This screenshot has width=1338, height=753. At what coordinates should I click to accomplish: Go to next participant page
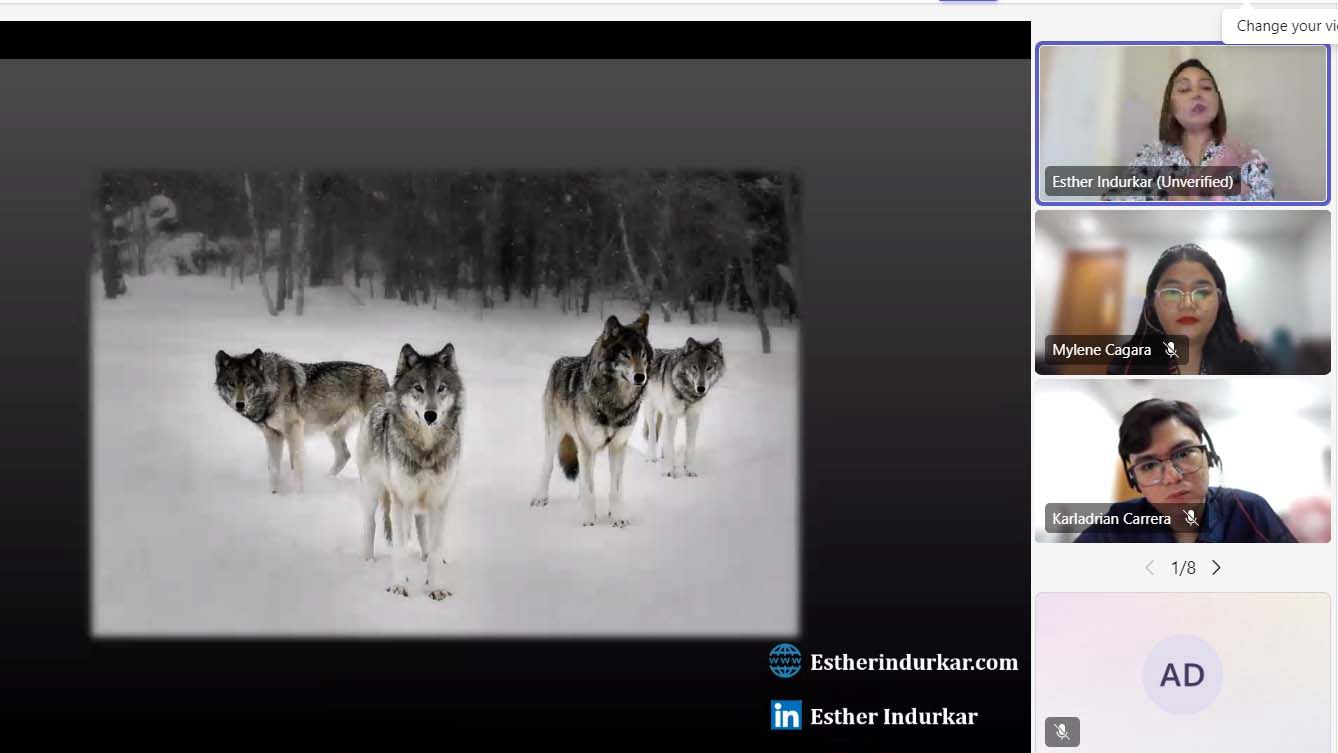(1216, 568)
